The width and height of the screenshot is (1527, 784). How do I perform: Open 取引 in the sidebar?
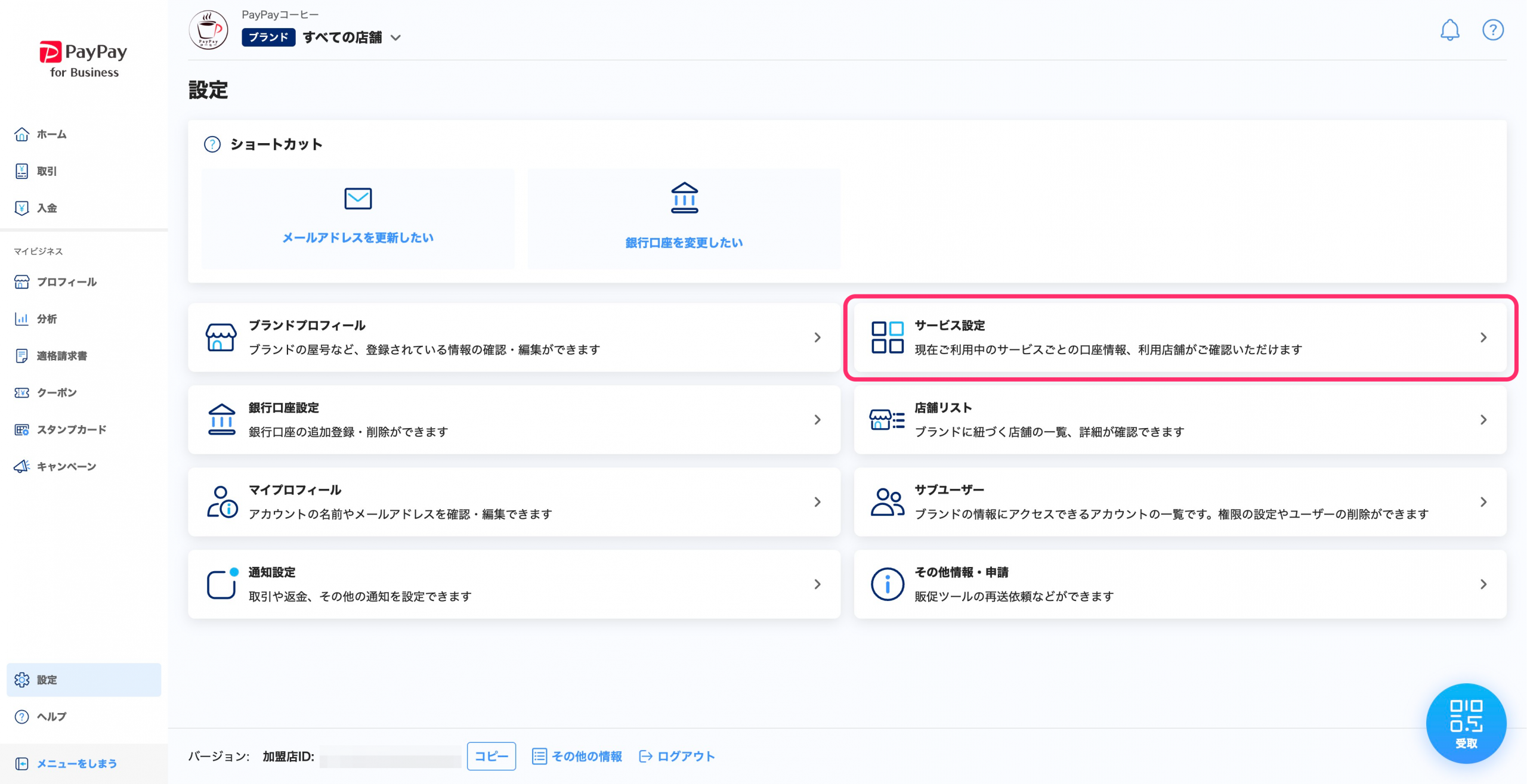click(x=47, y=172)
